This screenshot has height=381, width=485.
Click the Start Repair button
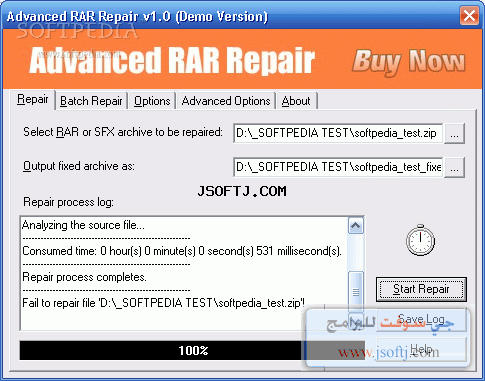(421, 289)
